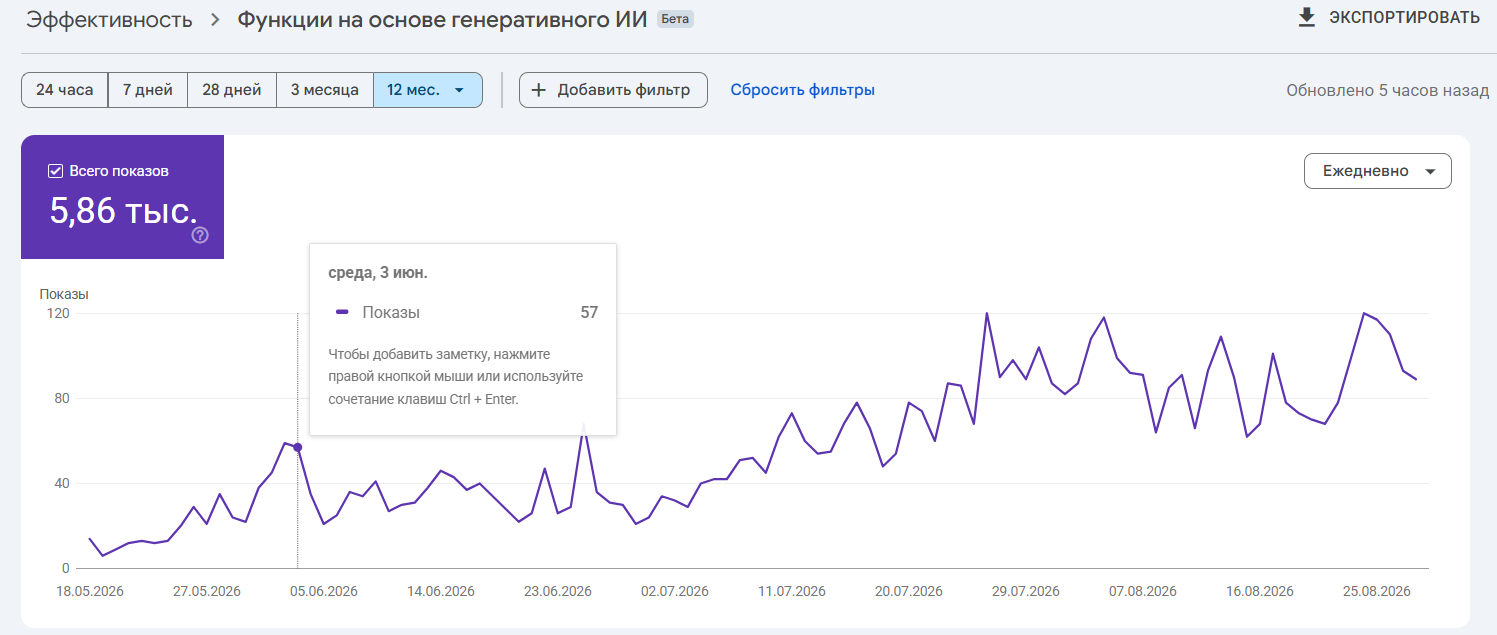Click the Бета badge
Image resolution: width=1497 pixels, height=635 pixels.
[x=675, y=19]
